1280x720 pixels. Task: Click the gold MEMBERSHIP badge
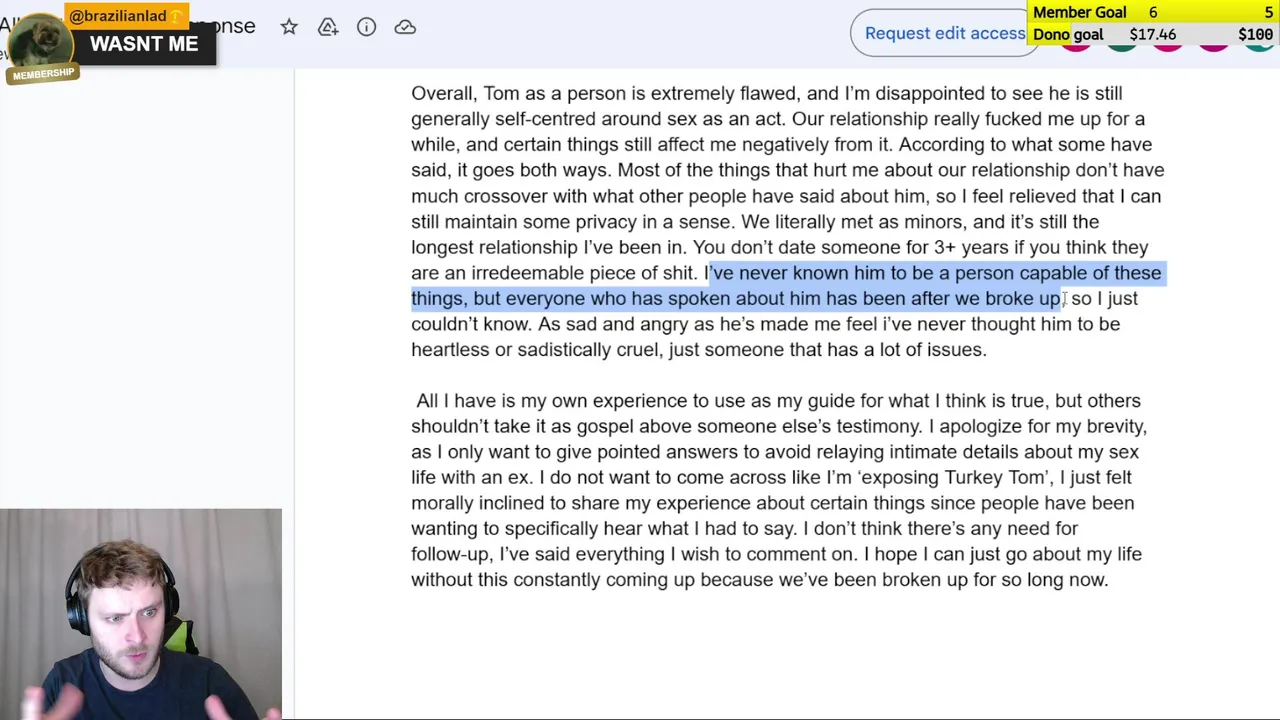pyautogui.click(x=43, y=74)
